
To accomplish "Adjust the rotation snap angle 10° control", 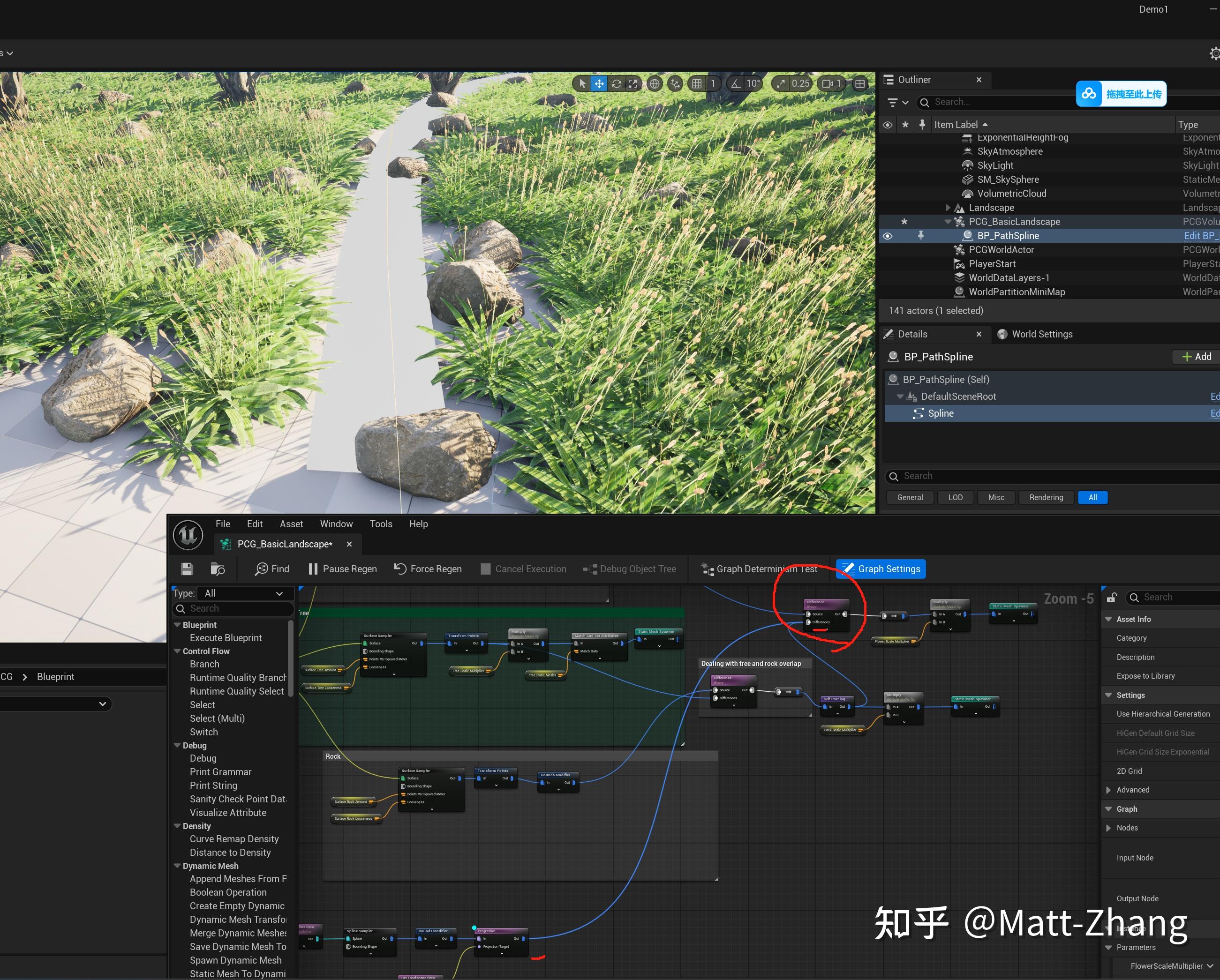I will pyautogui.click(x=753, y=83).
